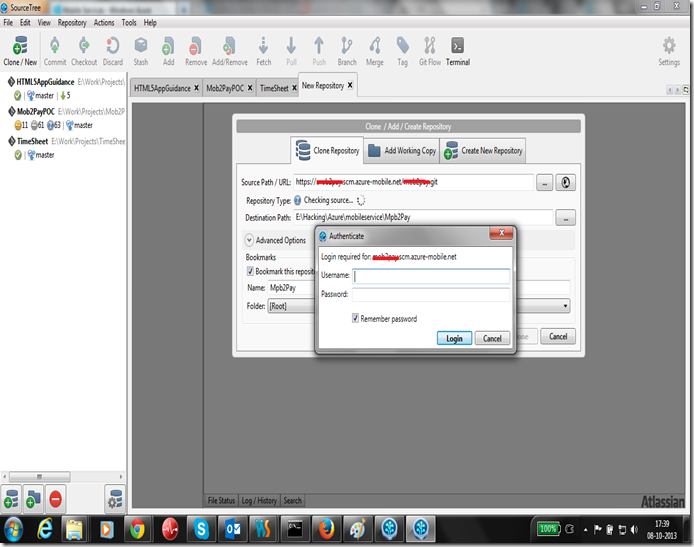Open the Repository menu
The width and height of the screenshot is (694, 547).
tap(72, 23)
